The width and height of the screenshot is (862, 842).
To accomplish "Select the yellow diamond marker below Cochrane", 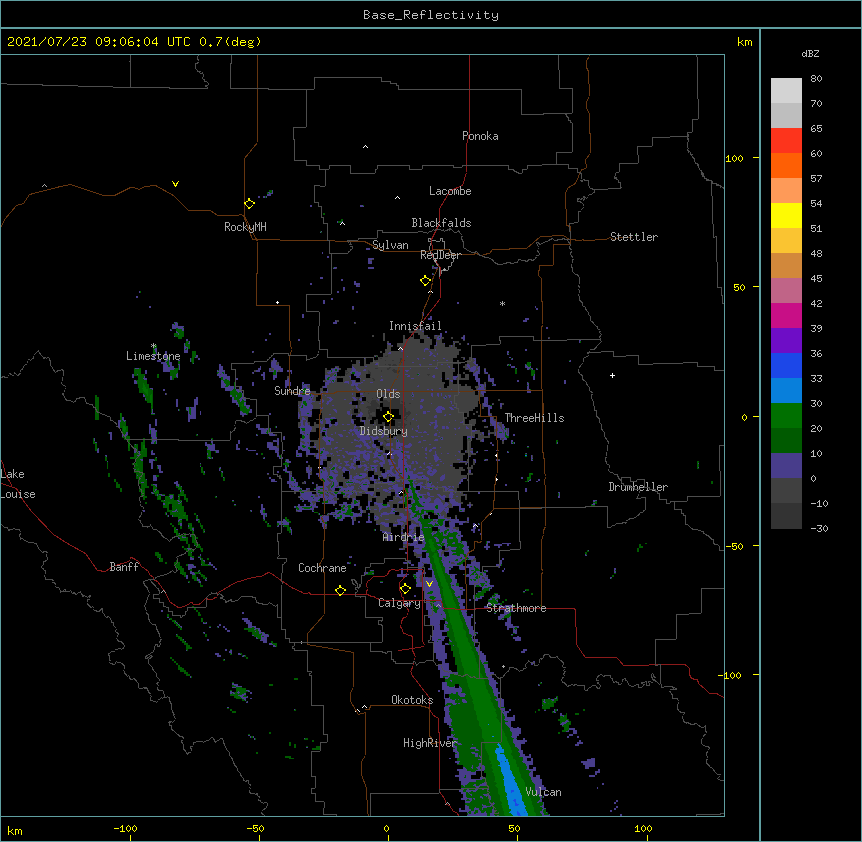I will 340,590.
